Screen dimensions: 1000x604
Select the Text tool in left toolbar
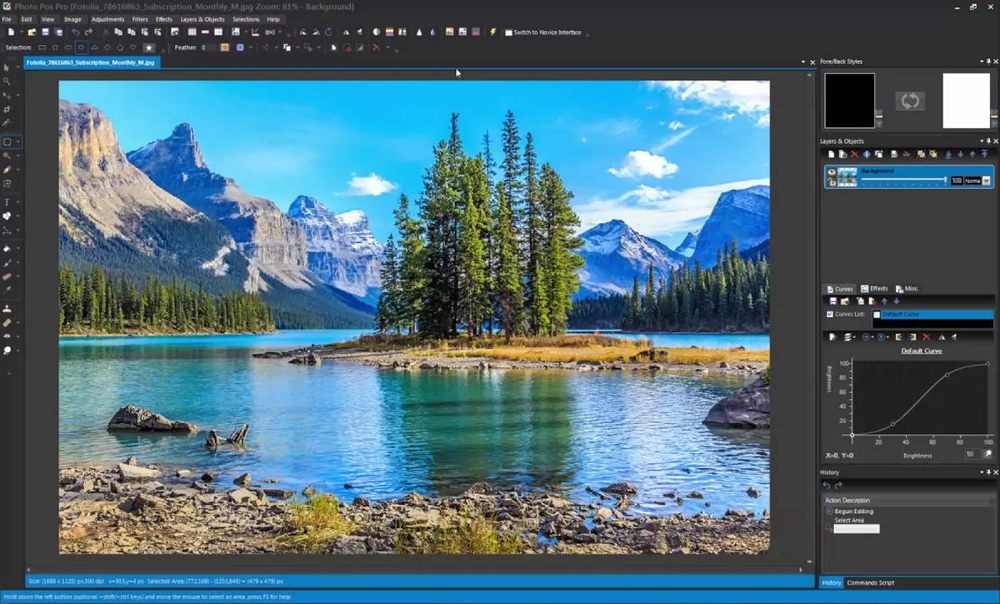pos(7,202)
